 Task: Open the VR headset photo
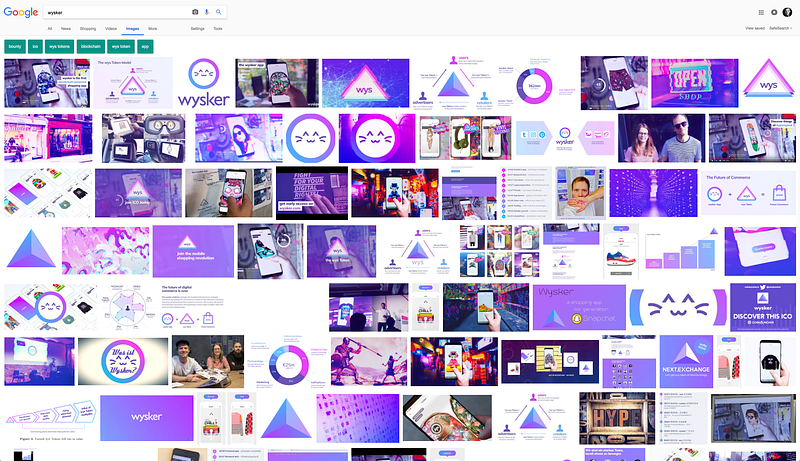tap(143, 138)
